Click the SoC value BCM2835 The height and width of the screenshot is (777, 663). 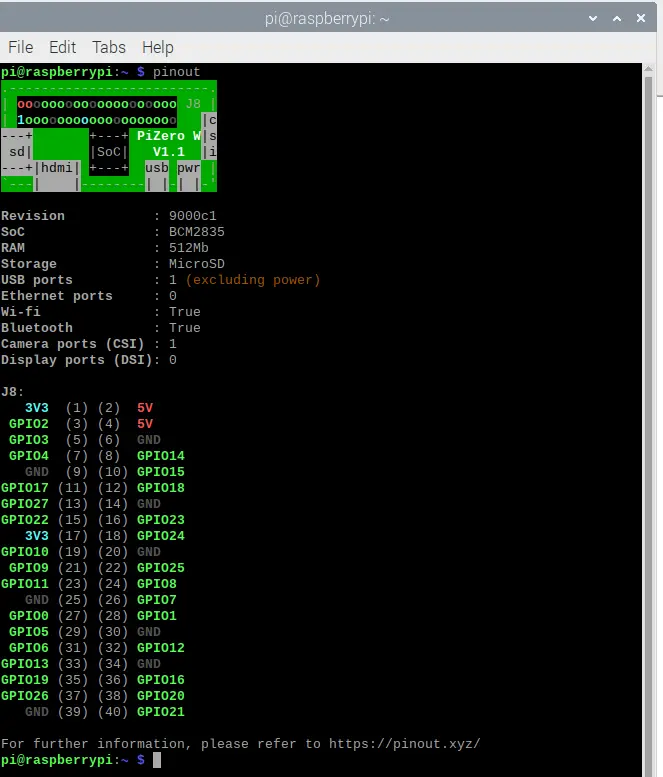tap(196, 232)
